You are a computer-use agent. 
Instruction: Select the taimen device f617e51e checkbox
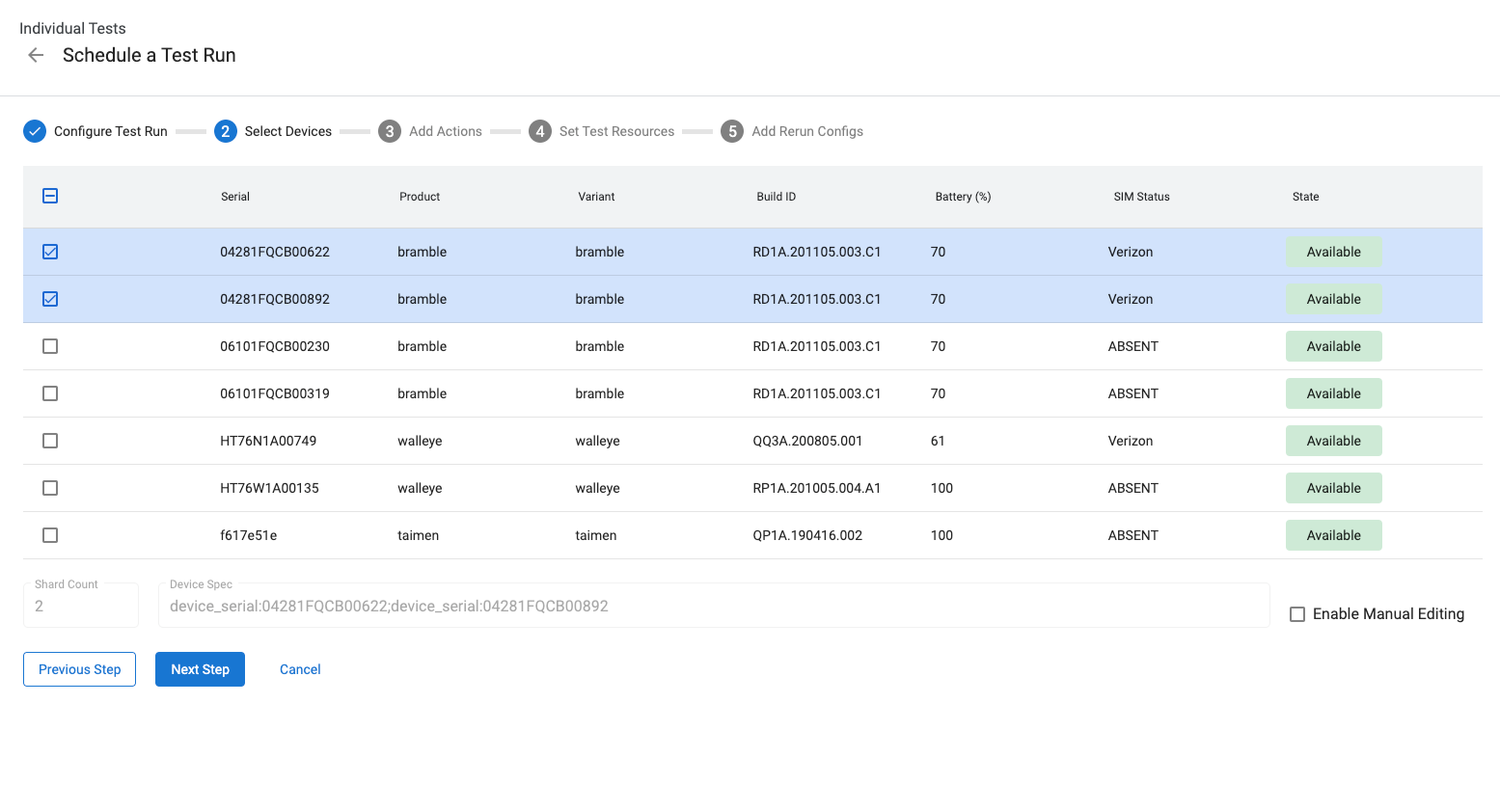pyautogui.click(x=50, y=535)
